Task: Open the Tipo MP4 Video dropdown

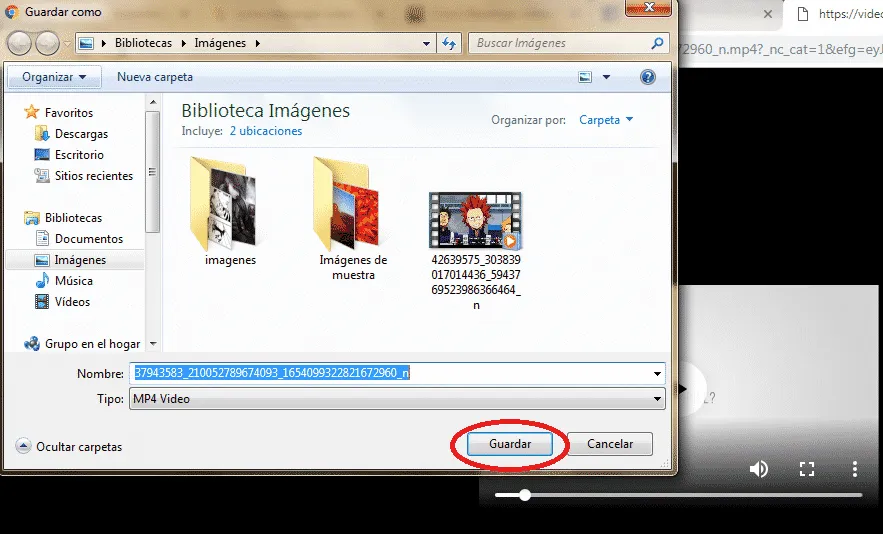Action: [x=397, y=399]
